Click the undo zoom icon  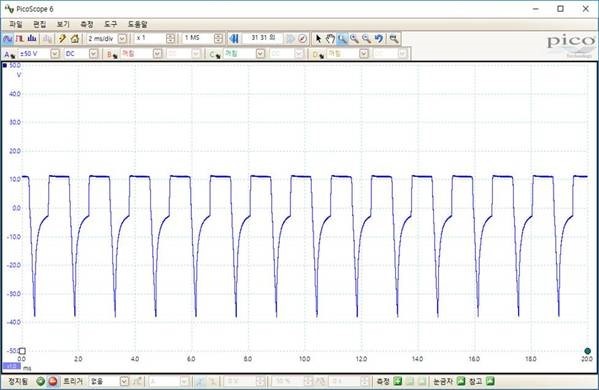pos(378,39)
